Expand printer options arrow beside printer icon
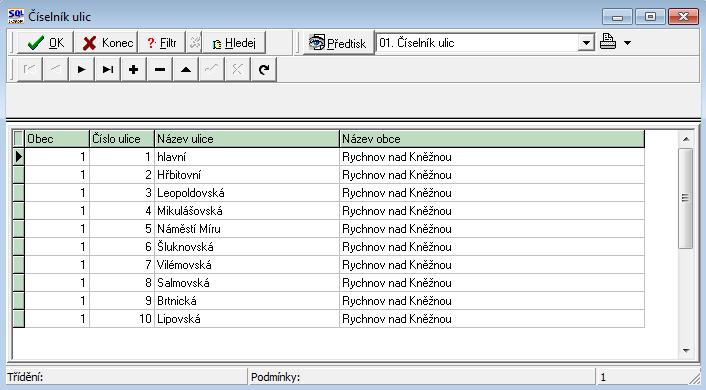This screenshot has height=390, width=706. pos(627,43)
